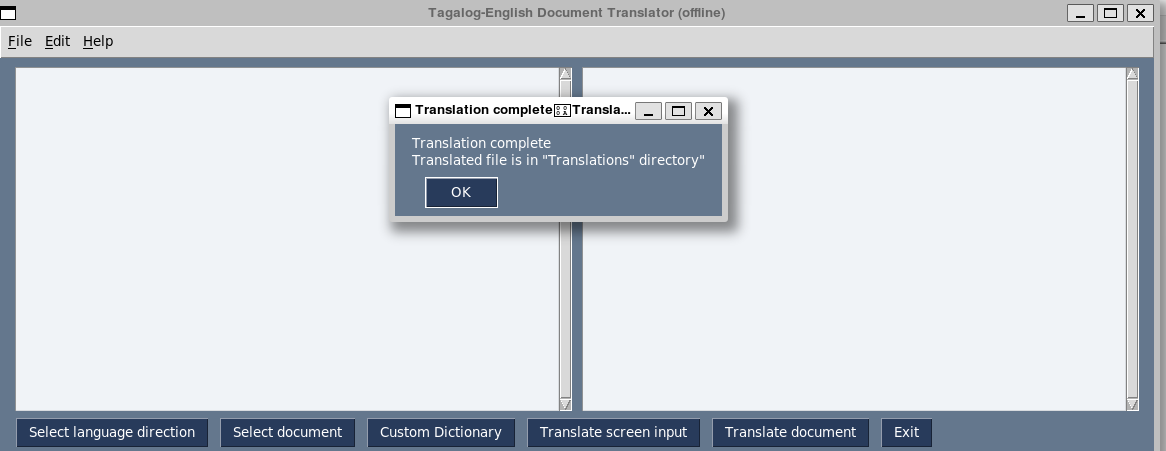
Task: Click the Exit button
Action: [906, 432]
